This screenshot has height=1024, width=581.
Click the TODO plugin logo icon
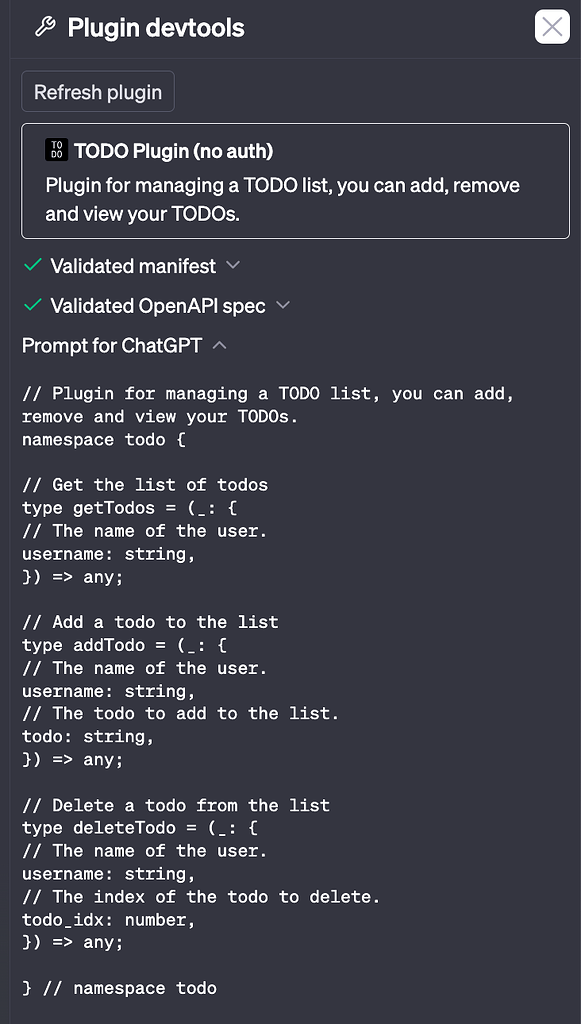(57, 150)
